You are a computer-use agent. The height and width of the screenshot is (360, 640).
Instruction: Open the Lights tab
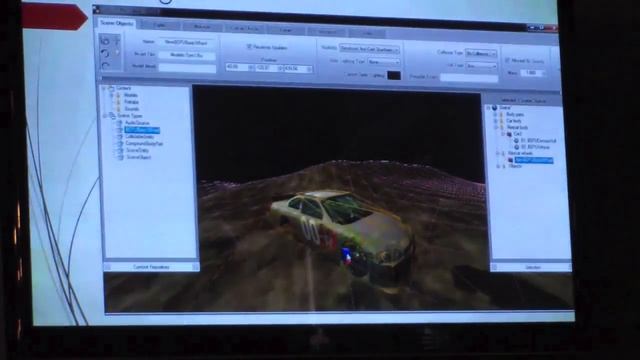(x=160, y=25)
